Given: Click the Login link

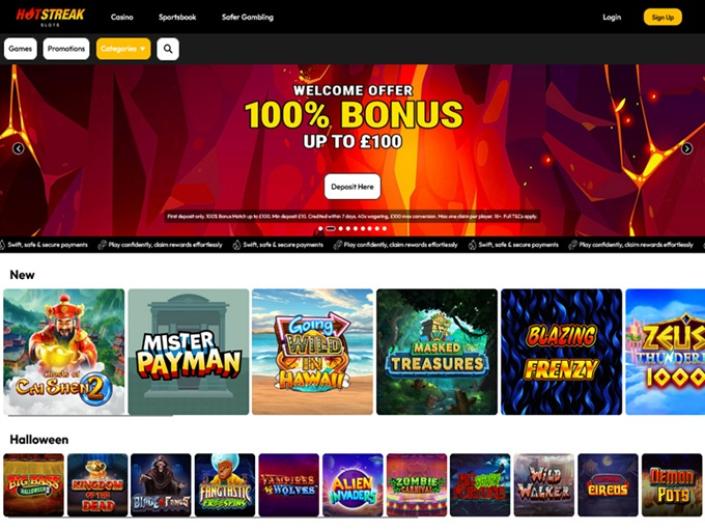Looking at the screenshot, I should (611, 17).
